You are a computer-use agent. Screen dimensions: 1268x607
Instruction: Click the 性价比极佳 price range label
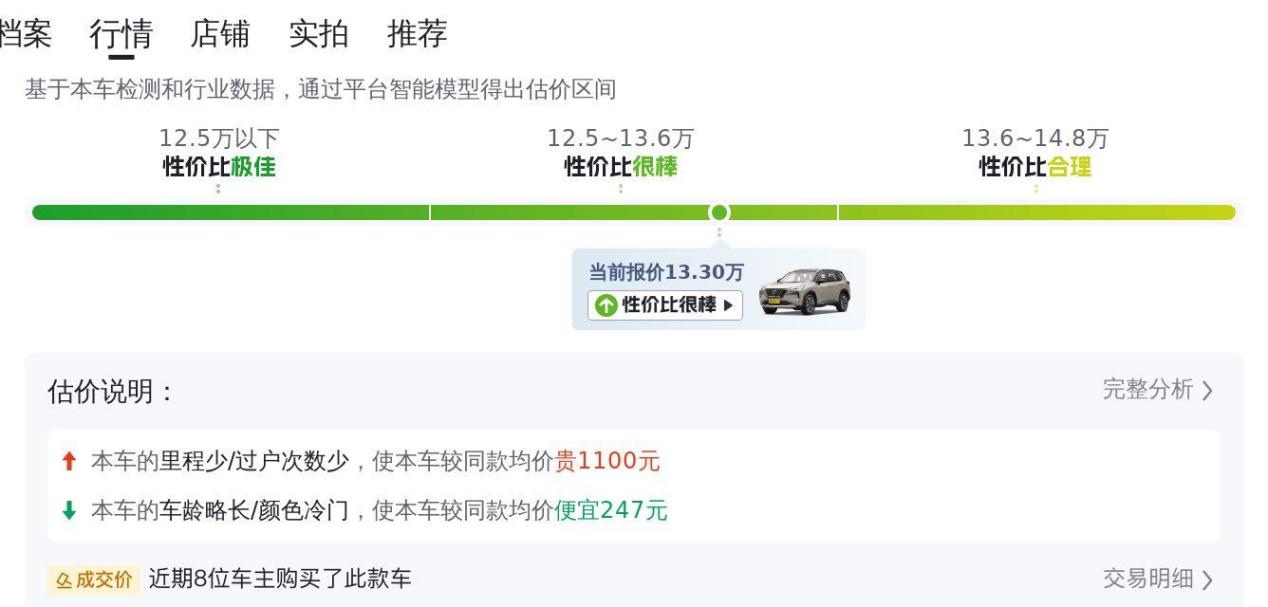coord(219,167)
